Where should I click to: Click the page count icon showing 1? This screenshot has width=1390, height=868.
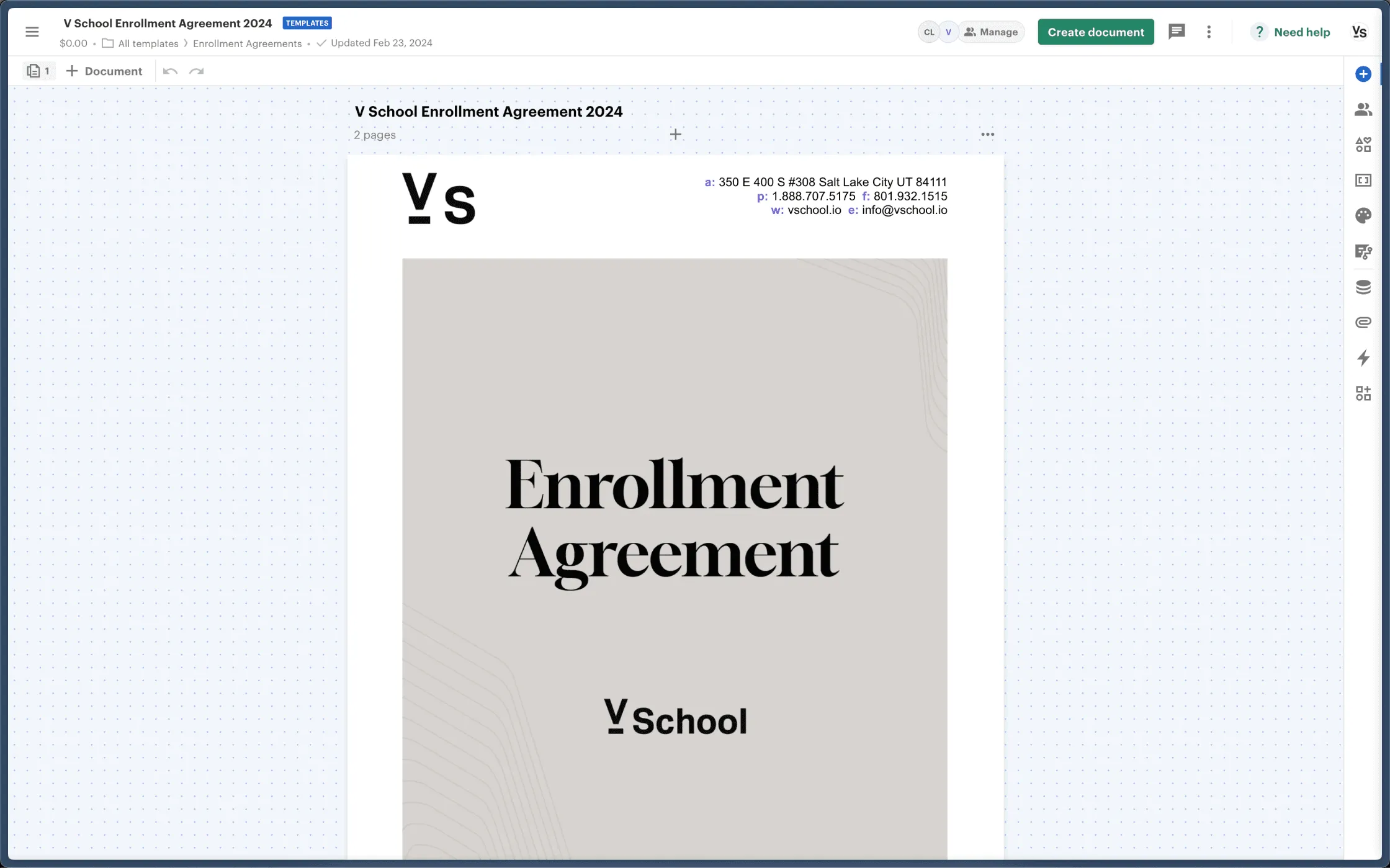tap(38, 71)
